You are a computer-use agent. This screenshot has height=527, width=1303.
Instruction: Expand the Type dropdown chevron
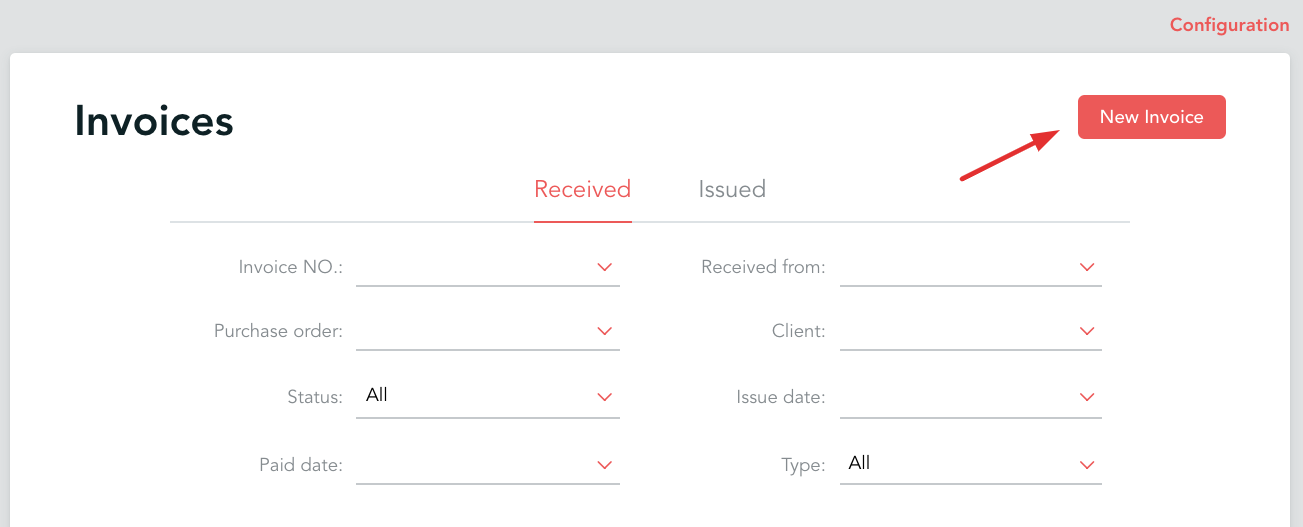pos(1087,465)
